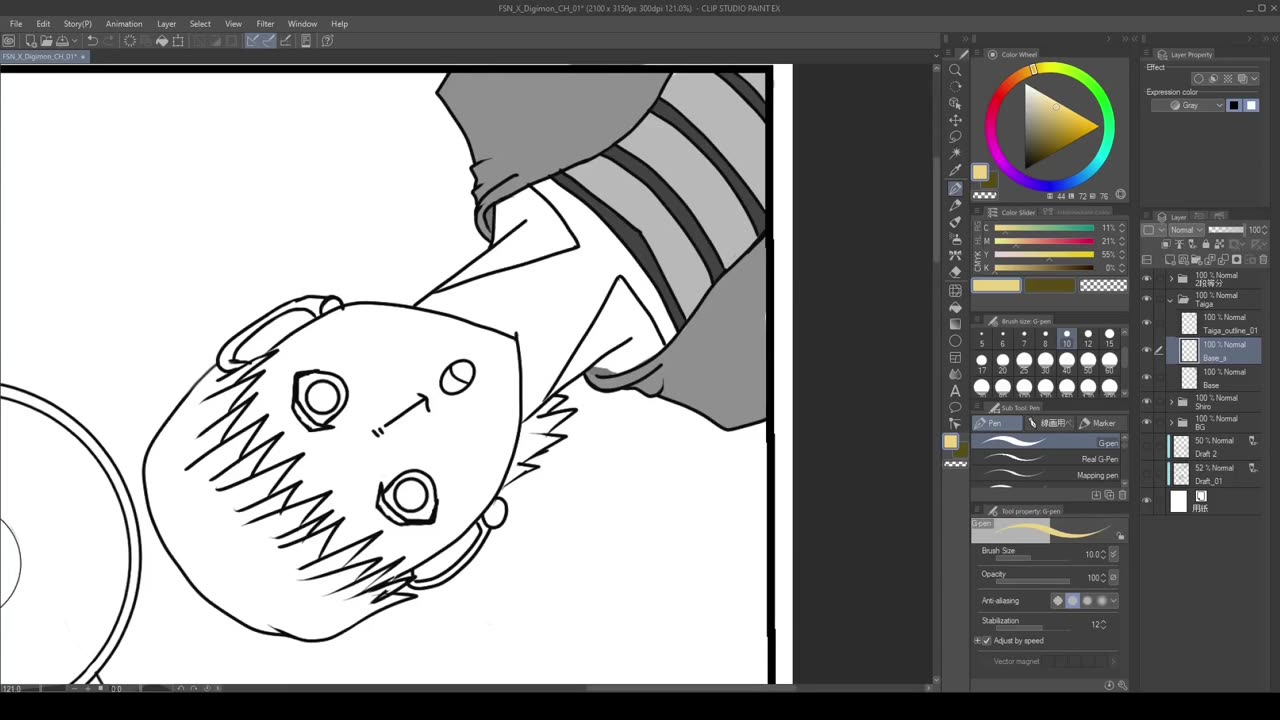Image resolution: width=1280 pixels, height=720 pixels.
Task: Select the Fill bucket tool
Action: click(955, 307)
